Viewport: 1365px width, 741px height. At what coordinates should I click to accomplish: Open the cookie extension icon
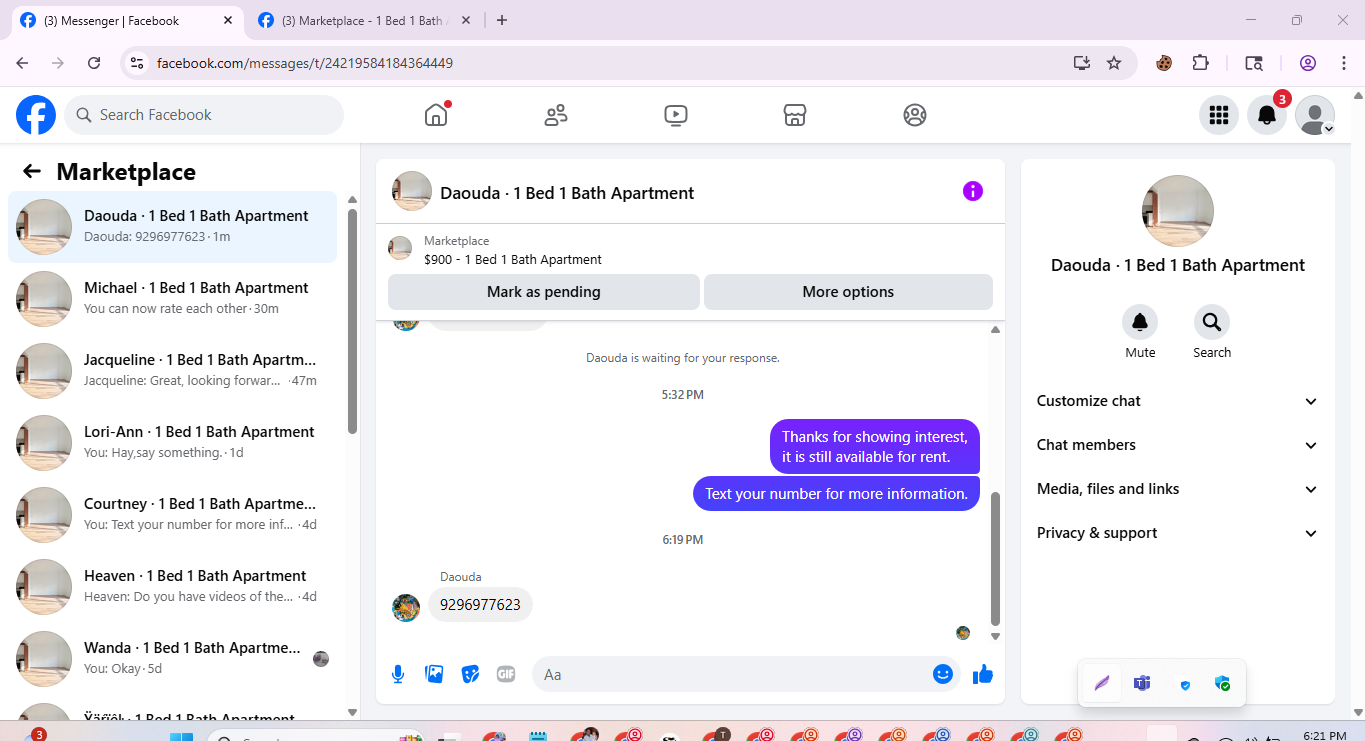1164,63
